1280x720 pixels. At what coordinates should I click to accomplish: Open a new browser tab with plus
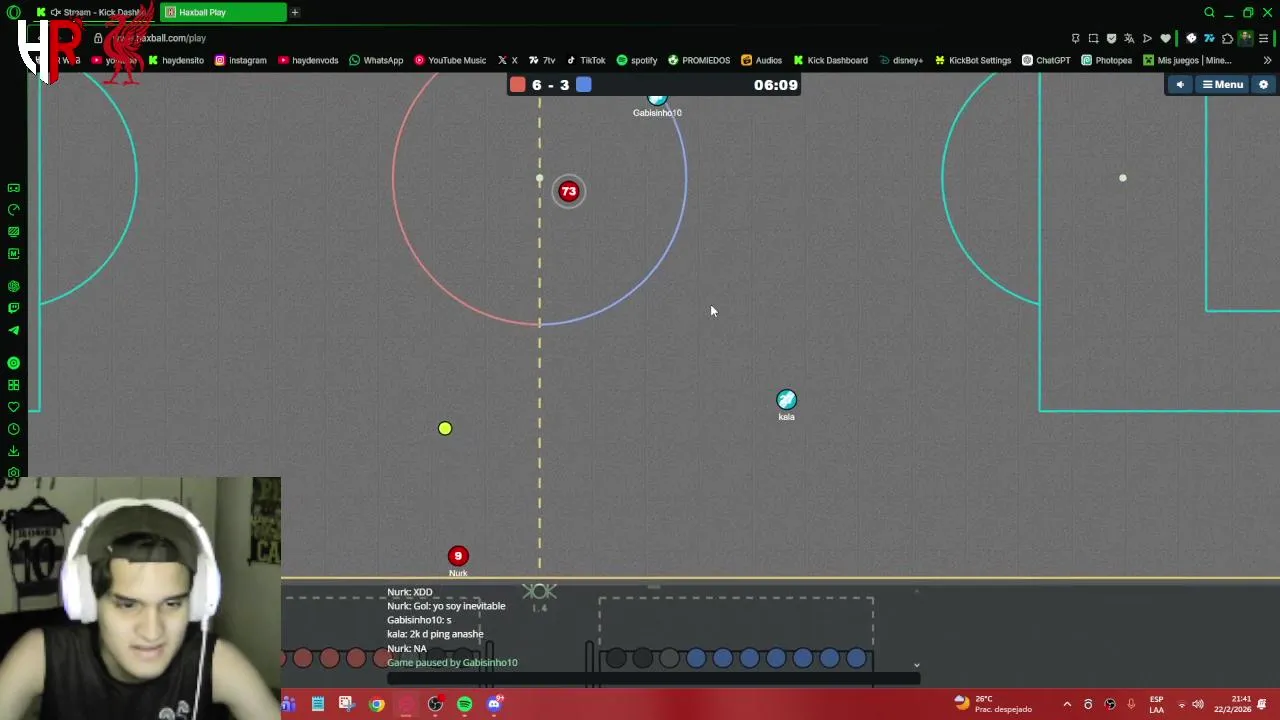pos(295,12)
